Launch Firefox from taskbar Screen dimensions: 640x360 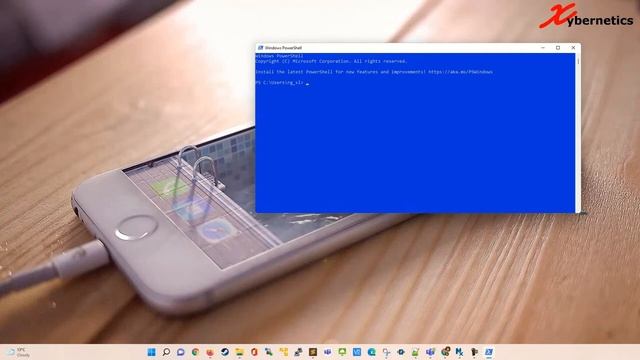[x=210, y=352]
